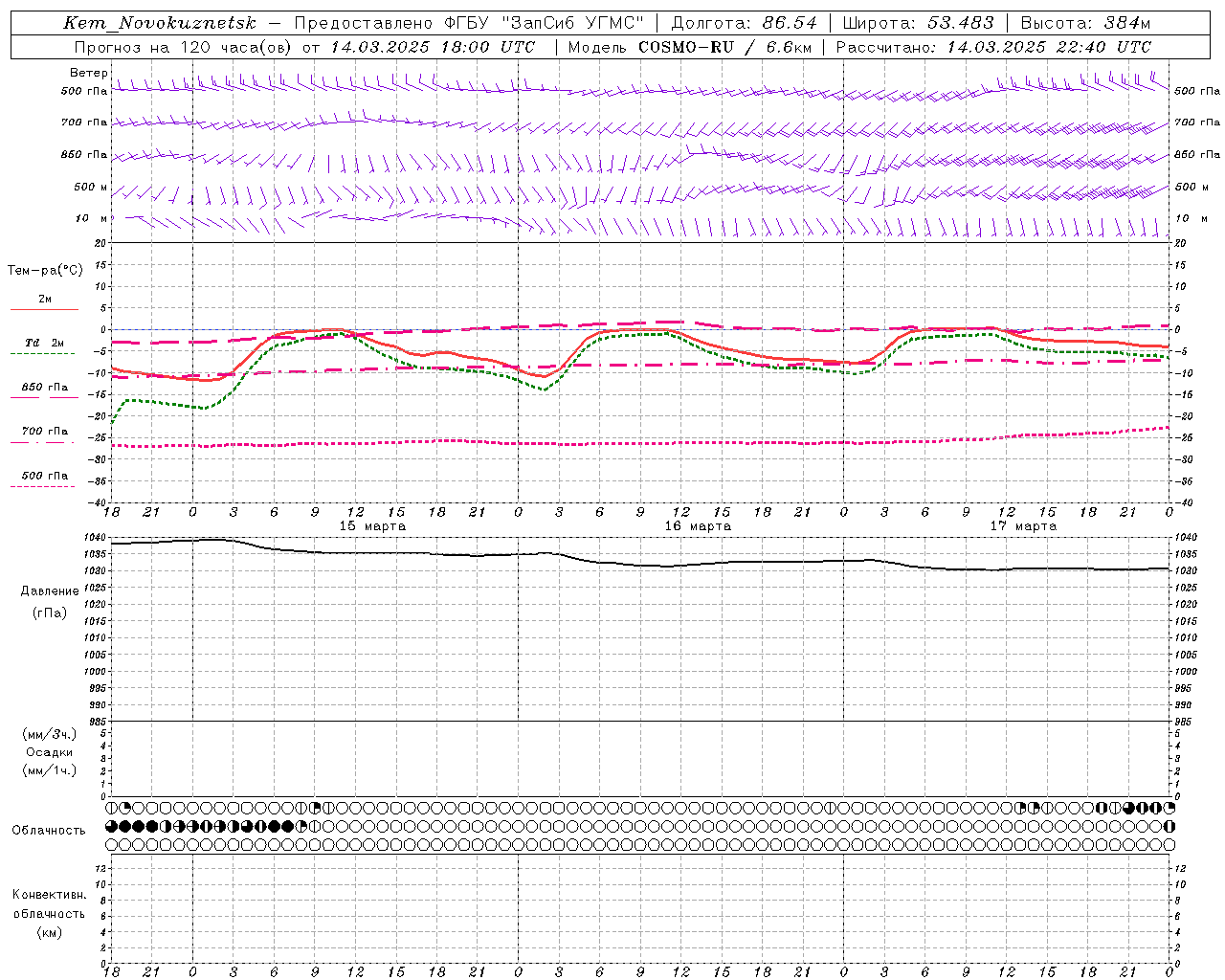
Task: Click the 'Долгота: 86.54' longitude value
Action: click(x=745, y=23)
